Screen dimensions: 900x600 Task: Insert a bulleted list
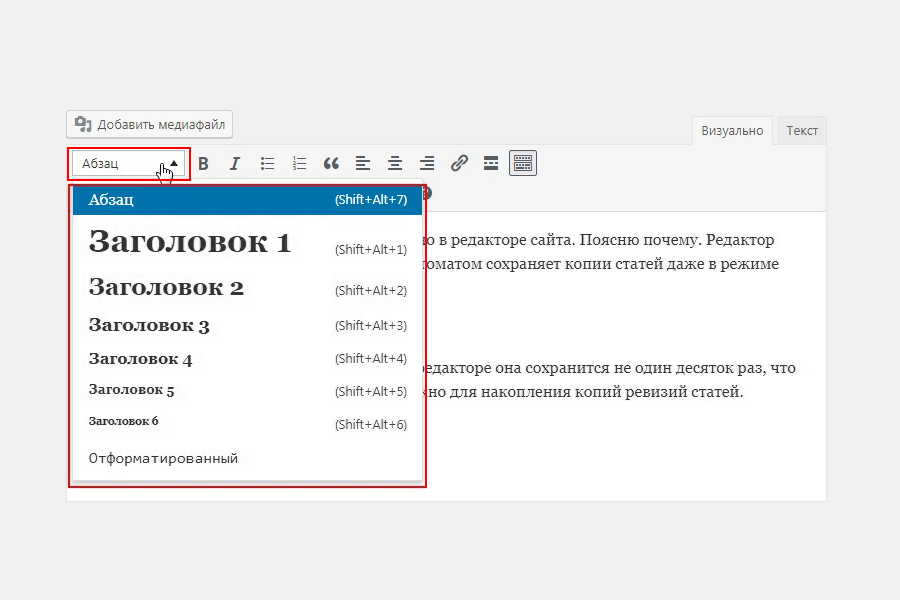point(267,163)
